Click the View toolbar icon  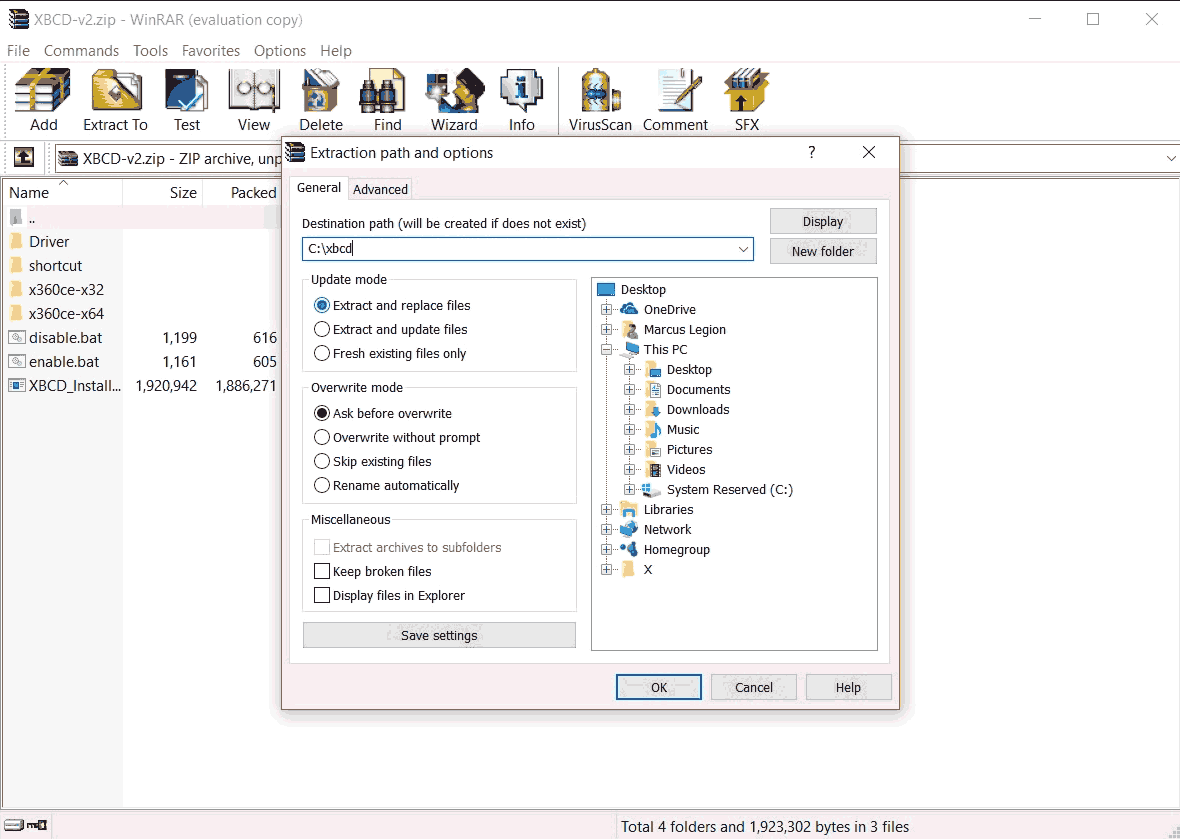254,100
